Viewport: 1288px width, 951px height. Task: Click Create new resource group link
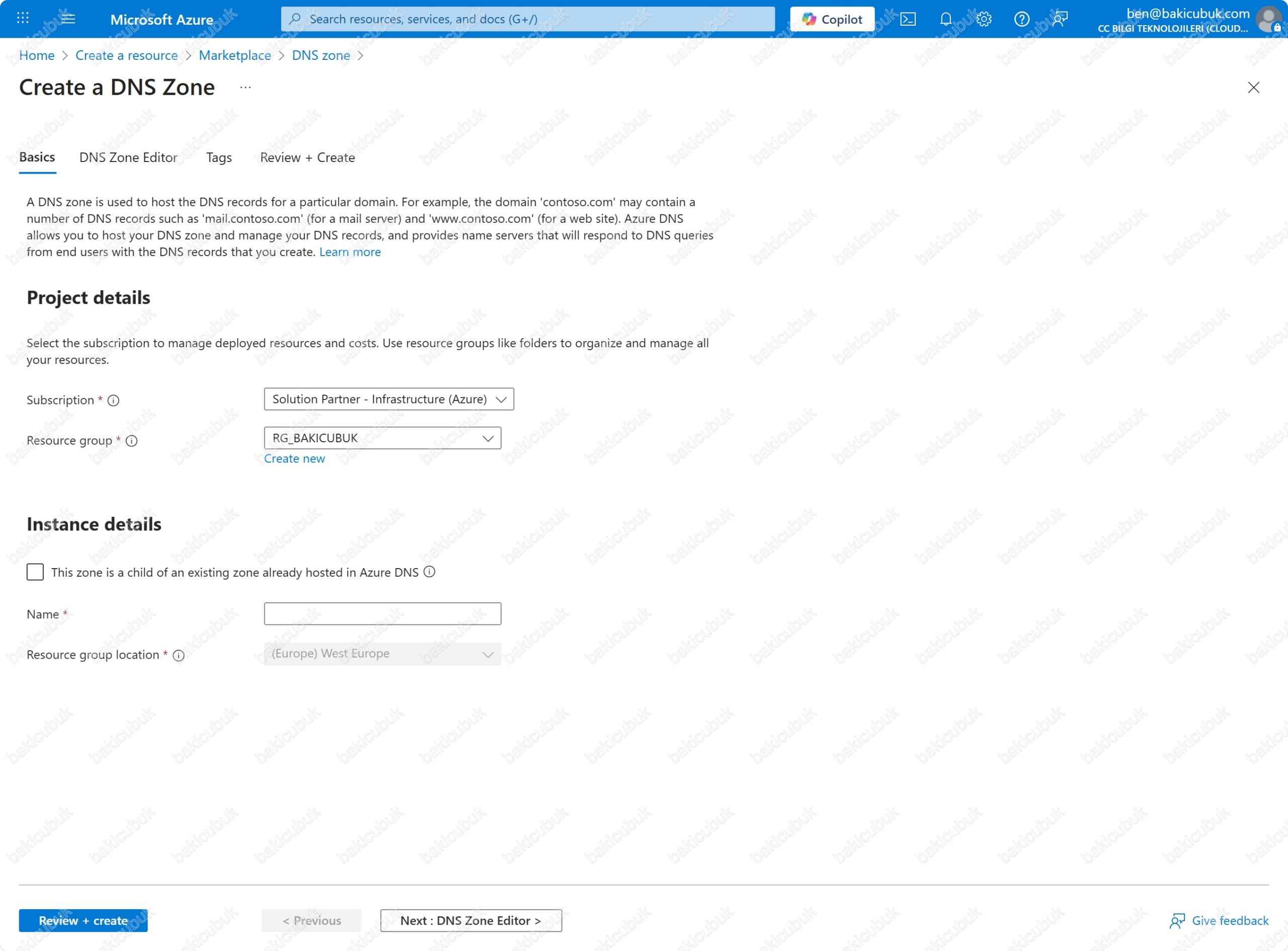point(294,459)
